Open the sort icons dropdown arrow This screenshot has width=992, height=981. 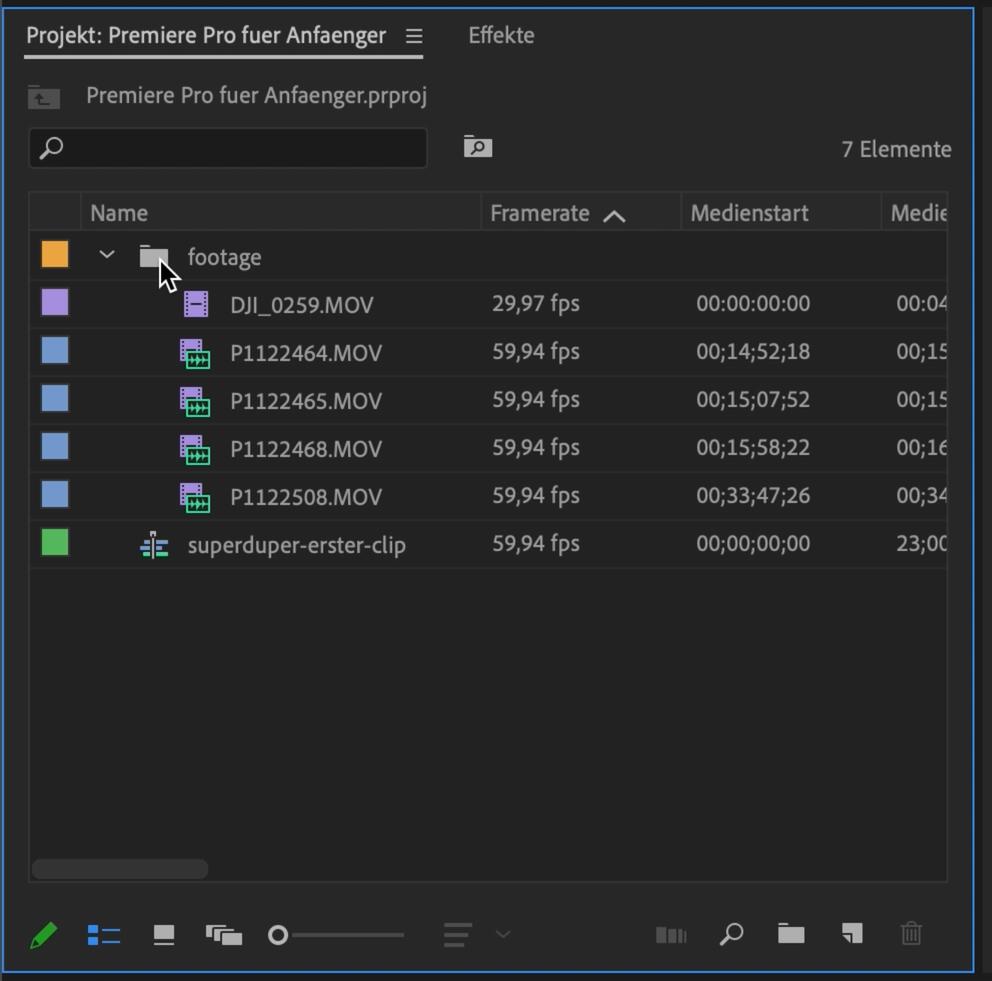tap(503, 935)
